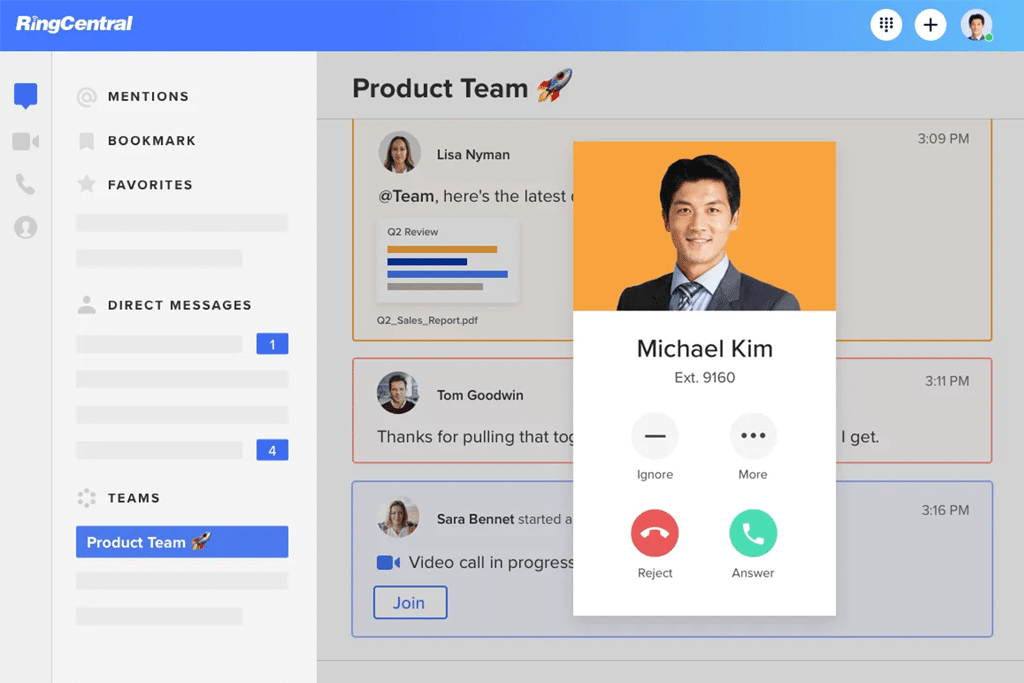Reject the incoming call
The image size is (1024, 683).
click(x=654, y=533)
